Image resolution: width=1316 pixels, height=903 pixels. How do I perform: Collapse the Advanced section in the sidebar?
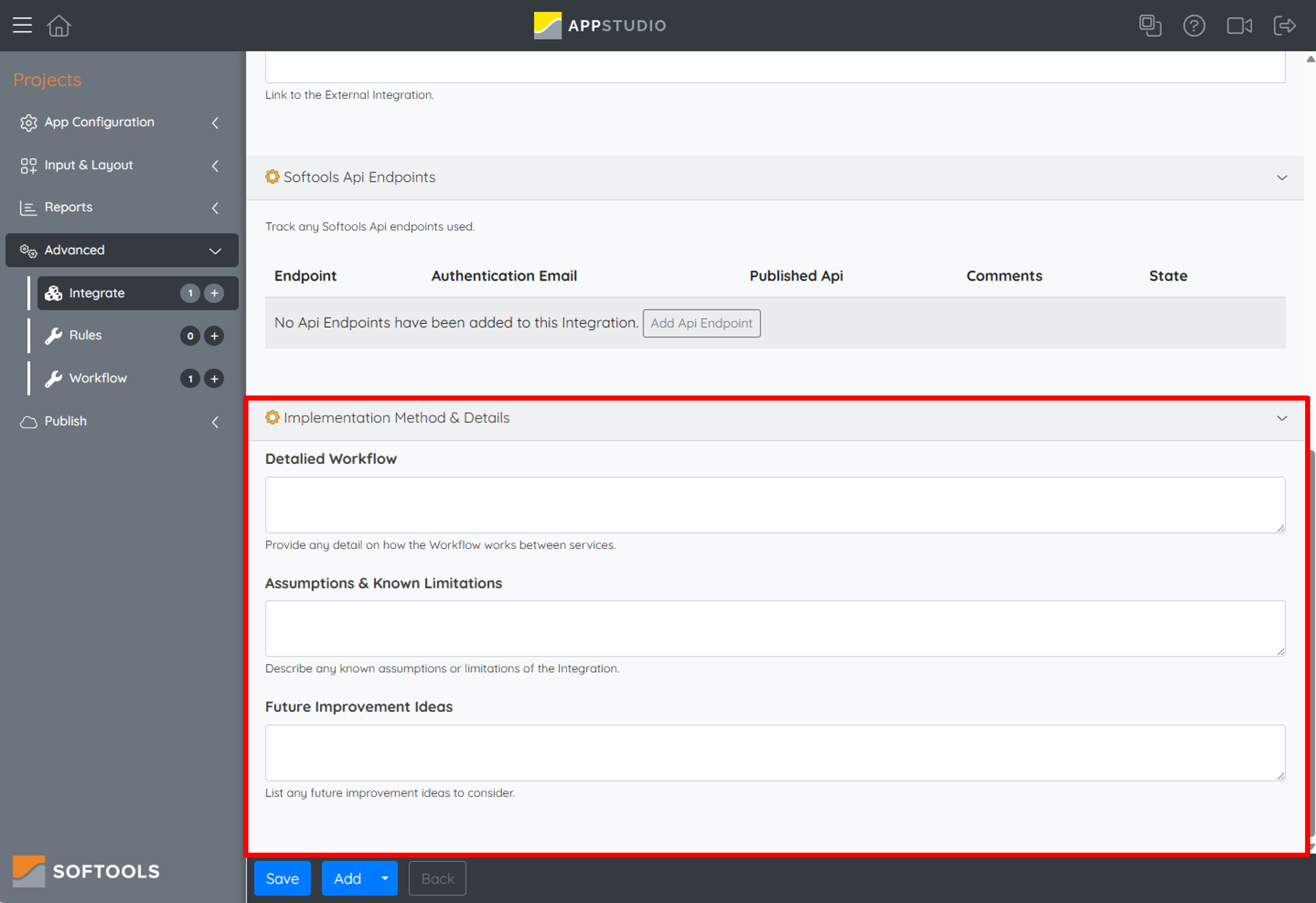[x=214, y=250]
